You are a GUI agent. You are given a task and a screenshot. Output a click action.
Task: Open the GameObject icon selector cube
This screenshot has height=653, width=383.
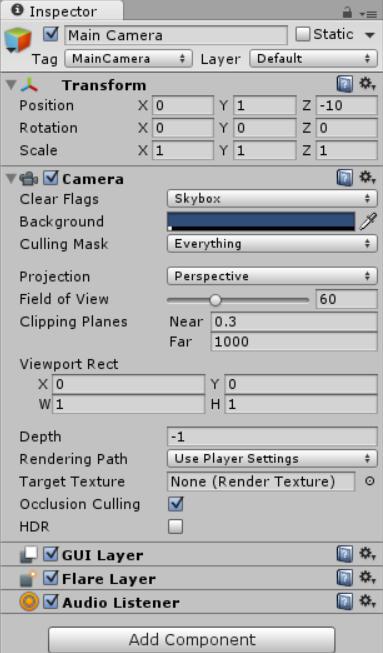pyautogui.click(x=17, y=41)
